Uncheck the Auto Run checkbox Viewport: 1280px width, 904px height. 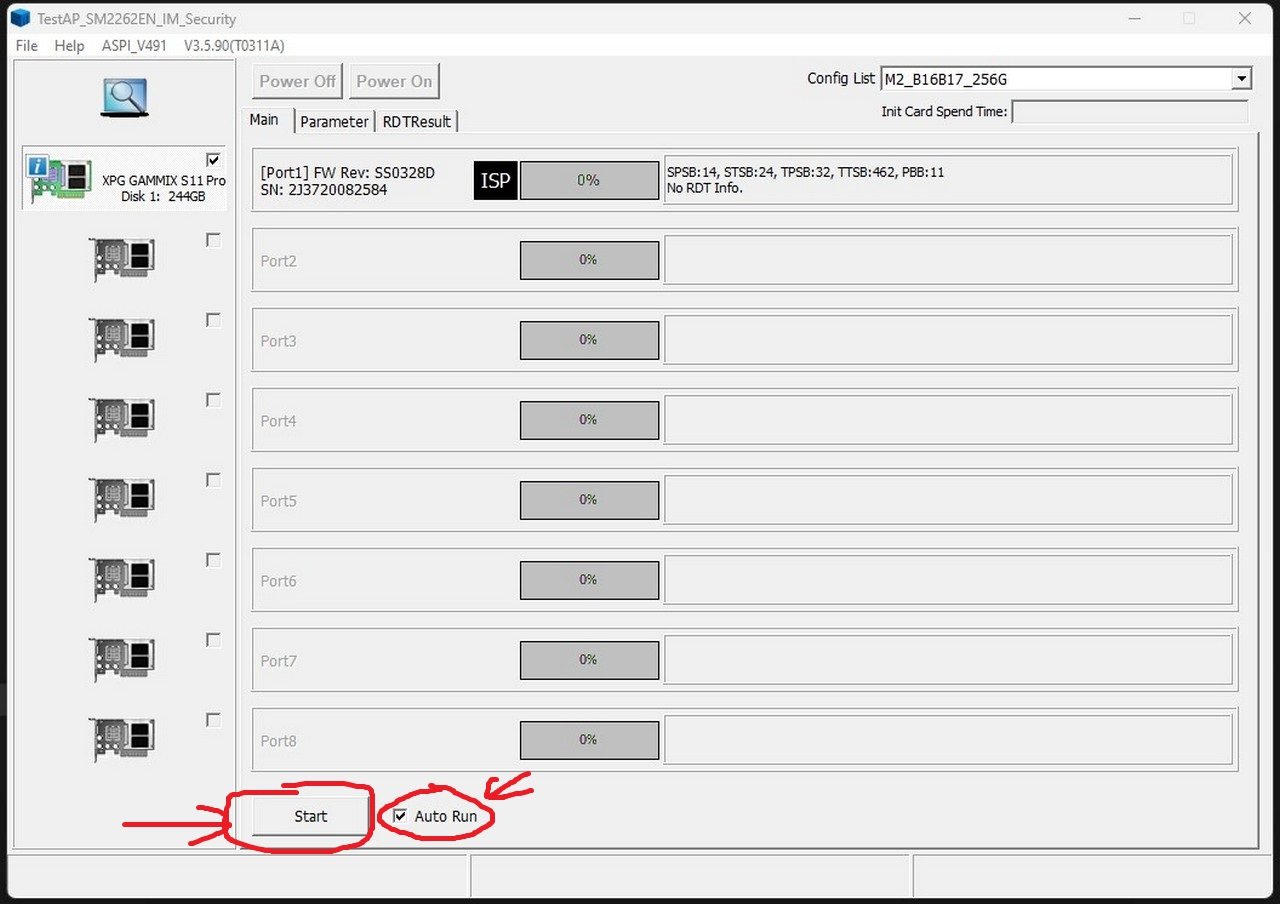(x=401, y=816)
